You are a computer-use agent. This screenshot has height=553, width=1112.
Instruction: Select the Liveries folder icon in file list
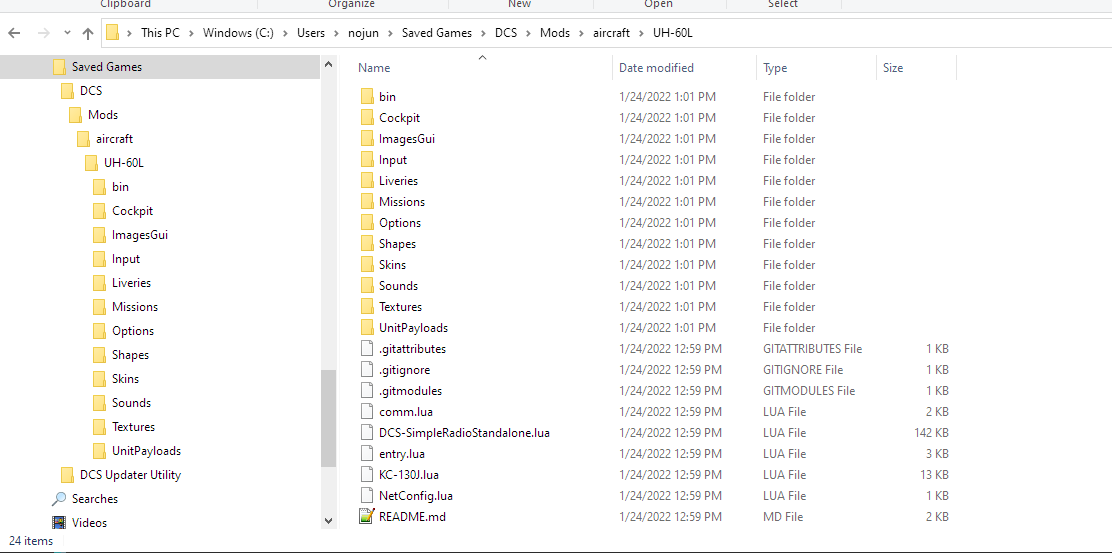click(367, 181)
